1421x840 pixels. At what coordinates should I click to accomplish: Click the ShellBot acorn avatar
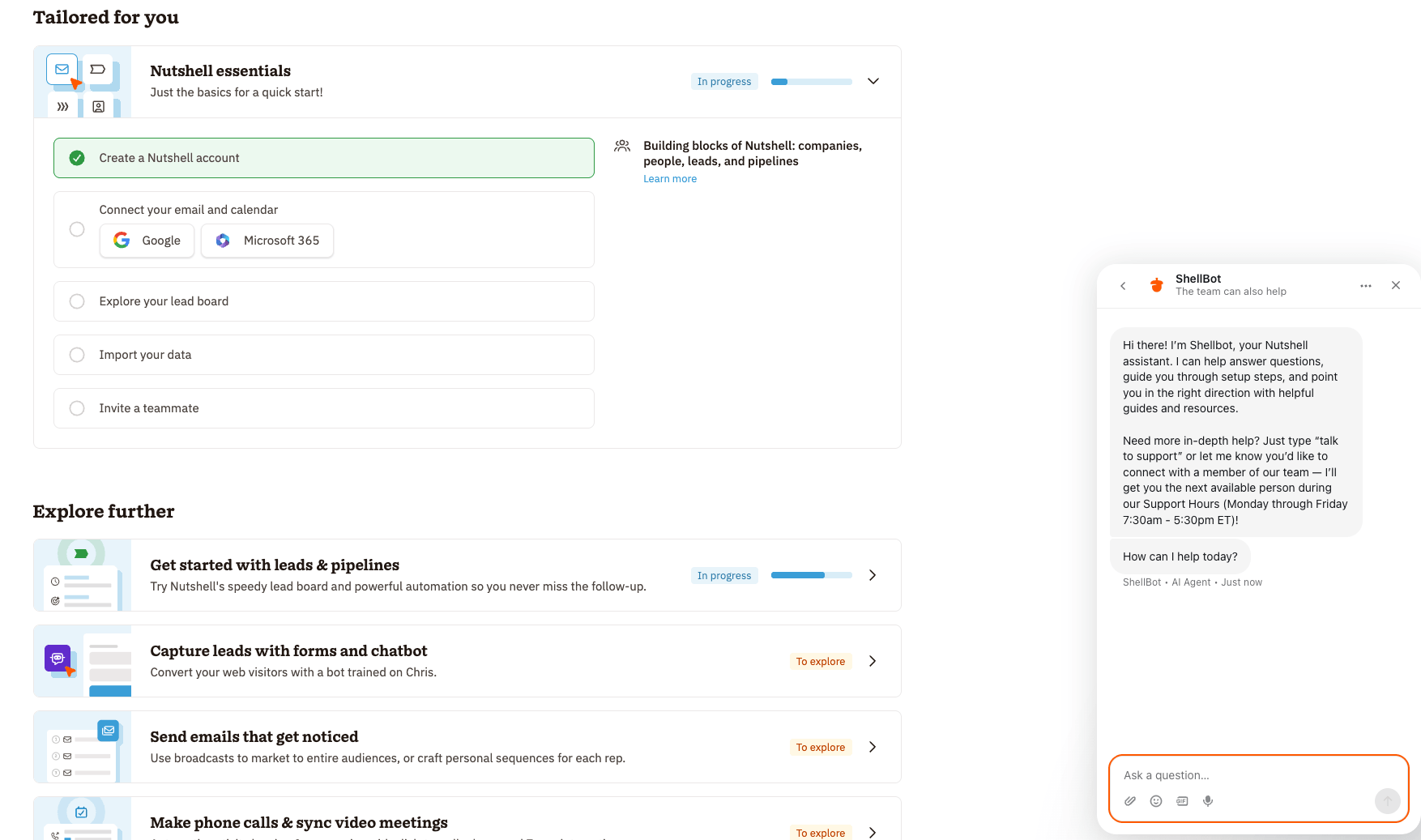1157,285
